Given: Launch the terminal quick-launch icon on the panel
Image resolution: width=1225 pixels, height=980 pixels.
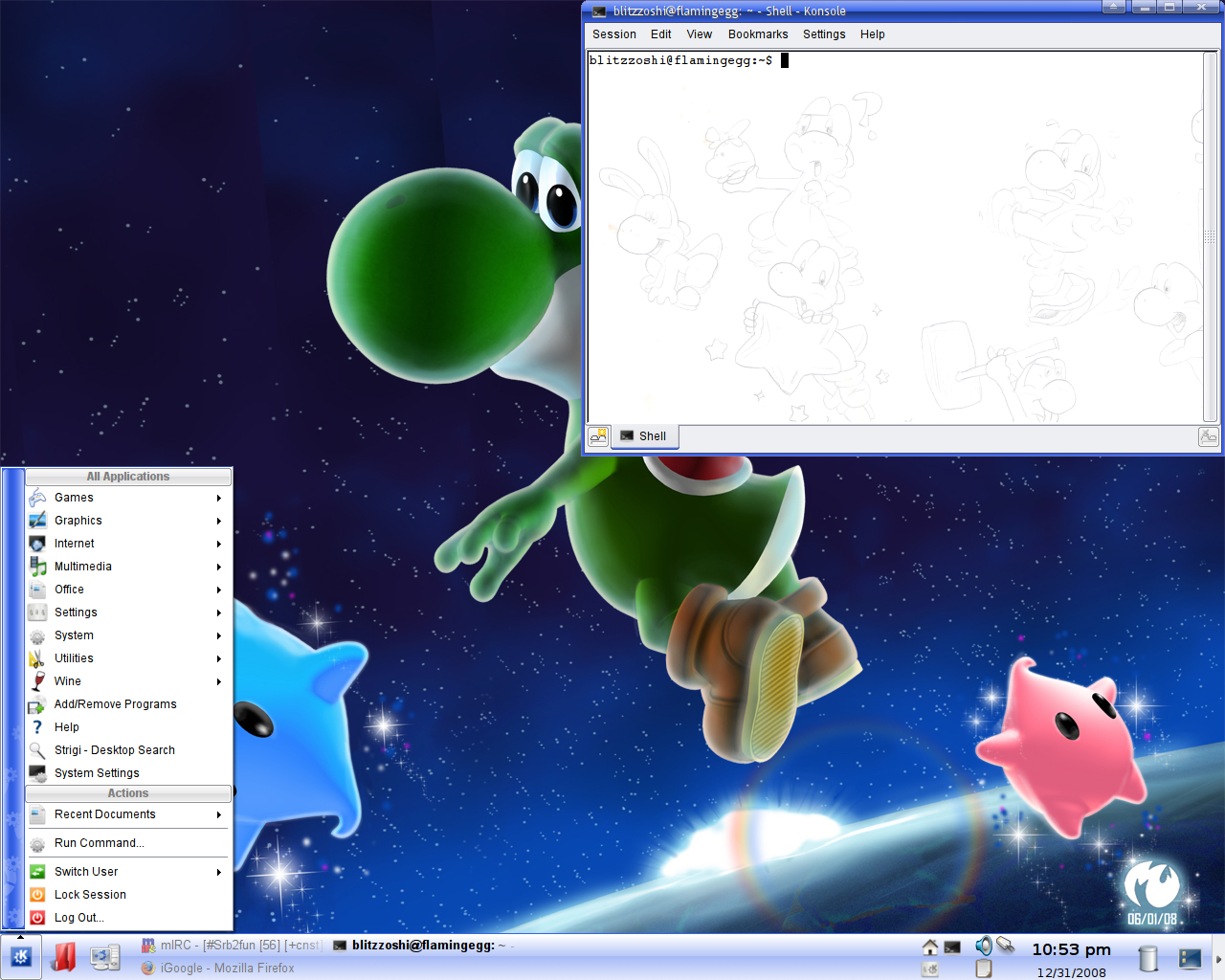Looking at the screenshot, I should [x=952, y=947].
